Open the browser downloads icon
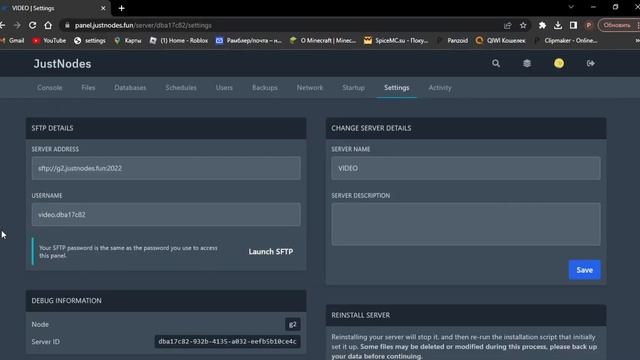This screenshot has height=360, width=640. pos(558,25)
